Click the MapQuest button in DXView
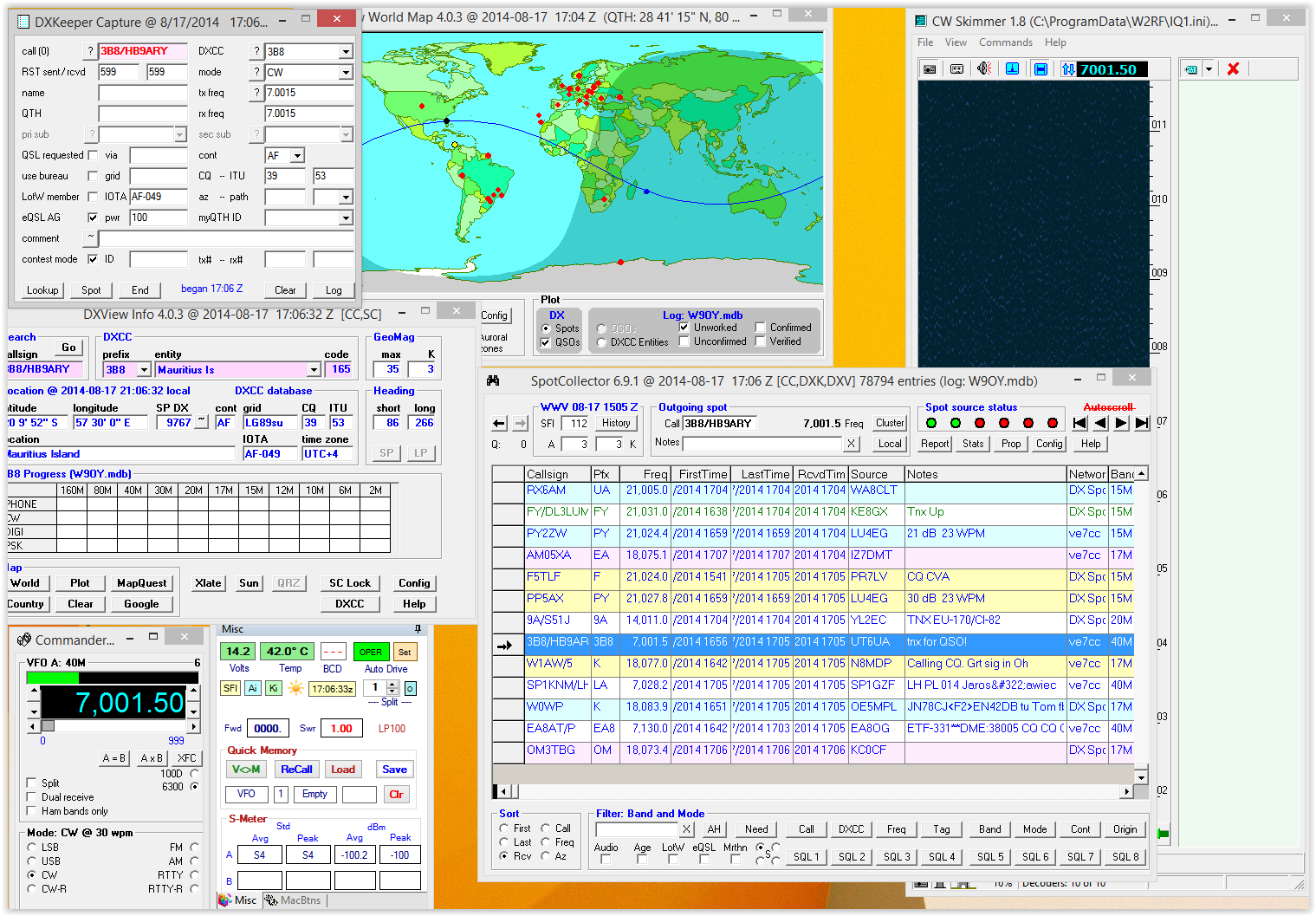The height and width of the screenshot is (916, 1316). (x=142, y=583)
